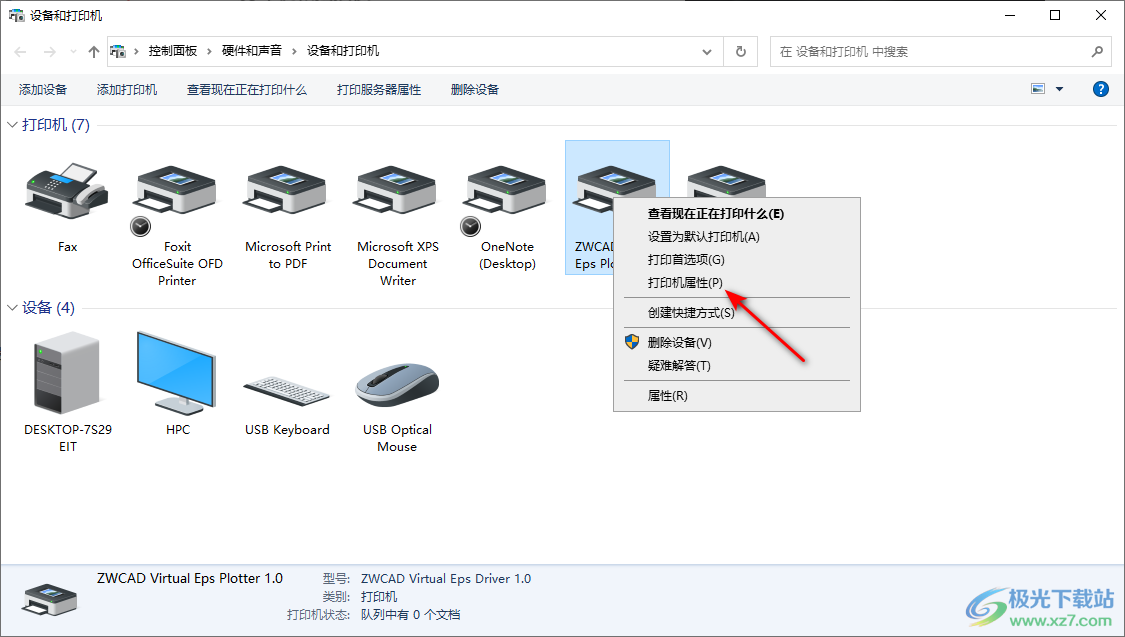The height and width of the screenshot is (637, 1125).
Task: Go up one level with up arrow
Action: pyautogui.click(x=94, y=52)
